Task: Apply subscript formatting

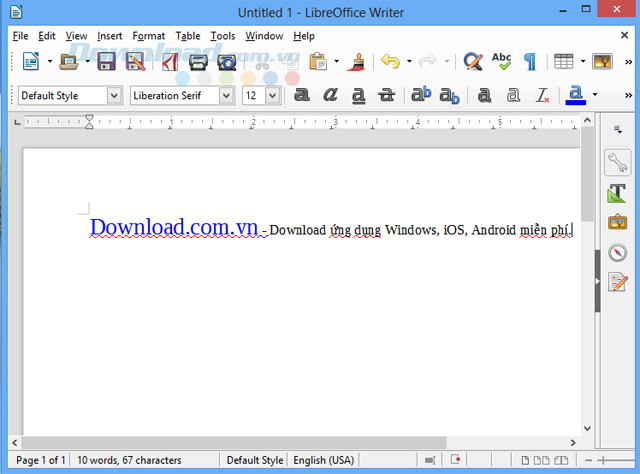Action: pyautogui.click(x=449, y=96)
